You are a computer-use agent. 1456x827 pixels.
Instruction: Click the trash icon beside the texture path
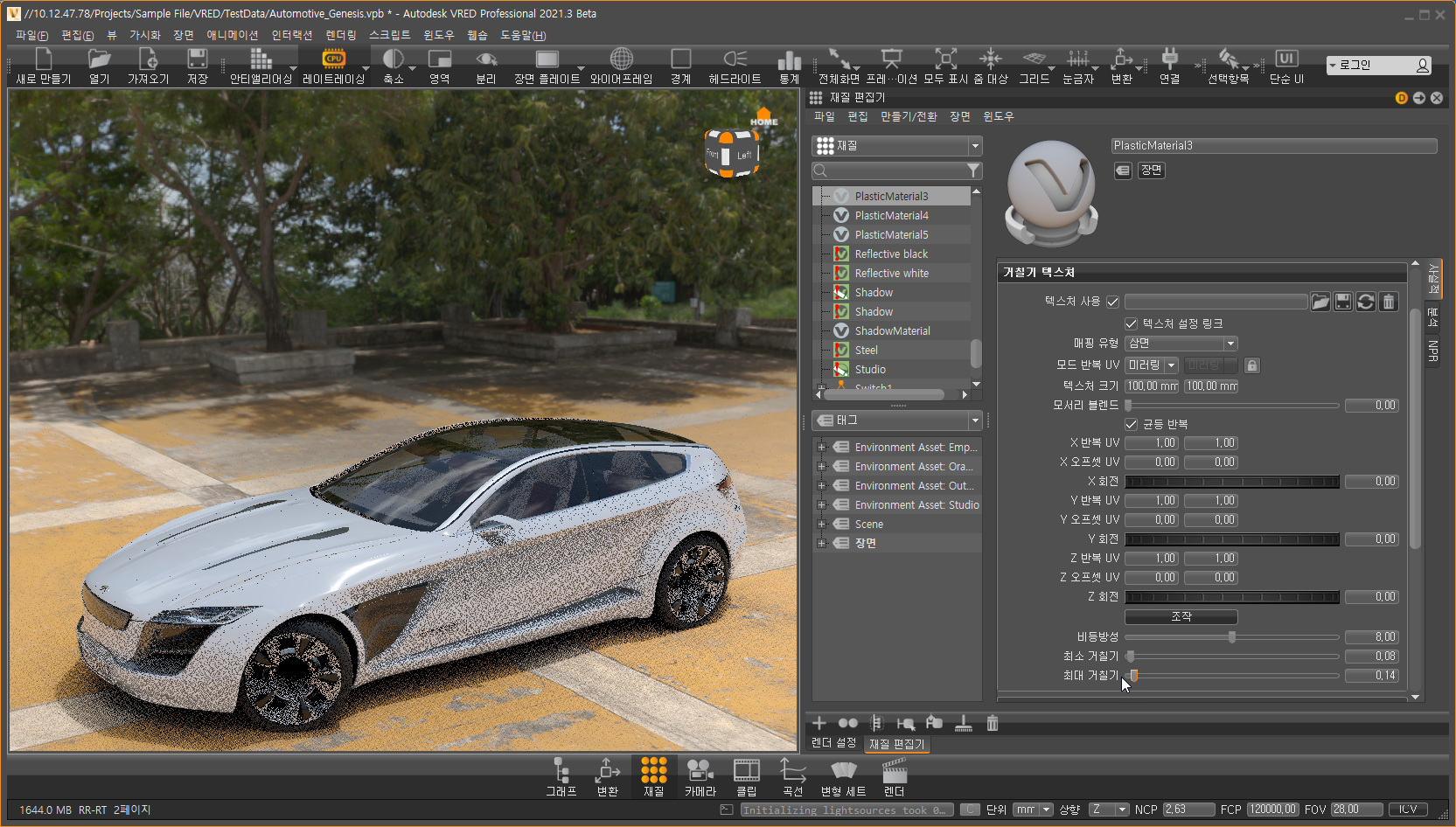[1389, 302]
